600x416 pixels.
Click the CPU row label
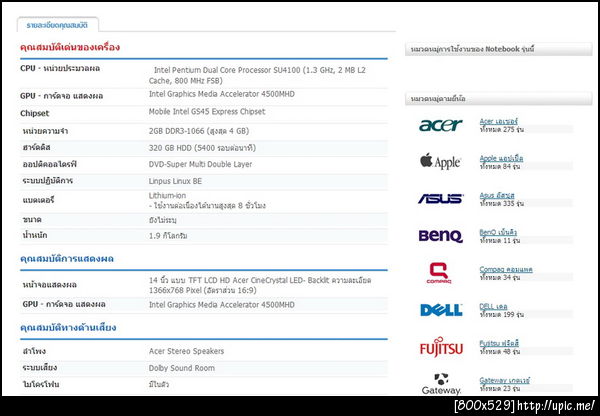tap(60, 68)
